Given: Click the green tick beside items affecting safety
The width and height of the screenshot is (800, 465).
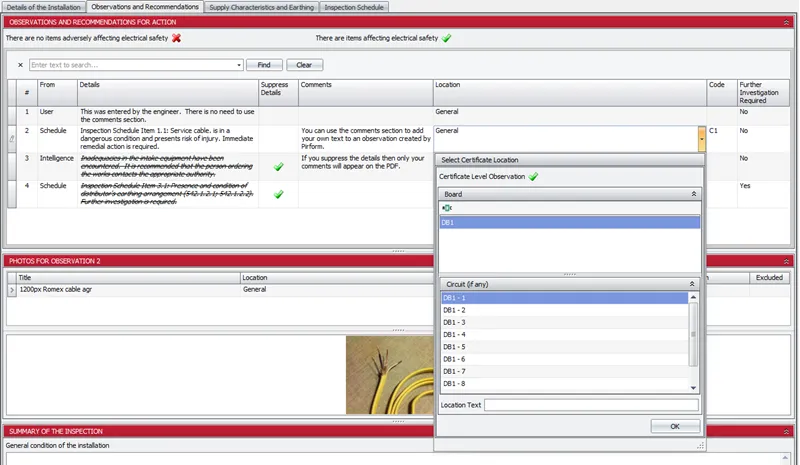Looking at the screenshot, I should pos(446,38).
